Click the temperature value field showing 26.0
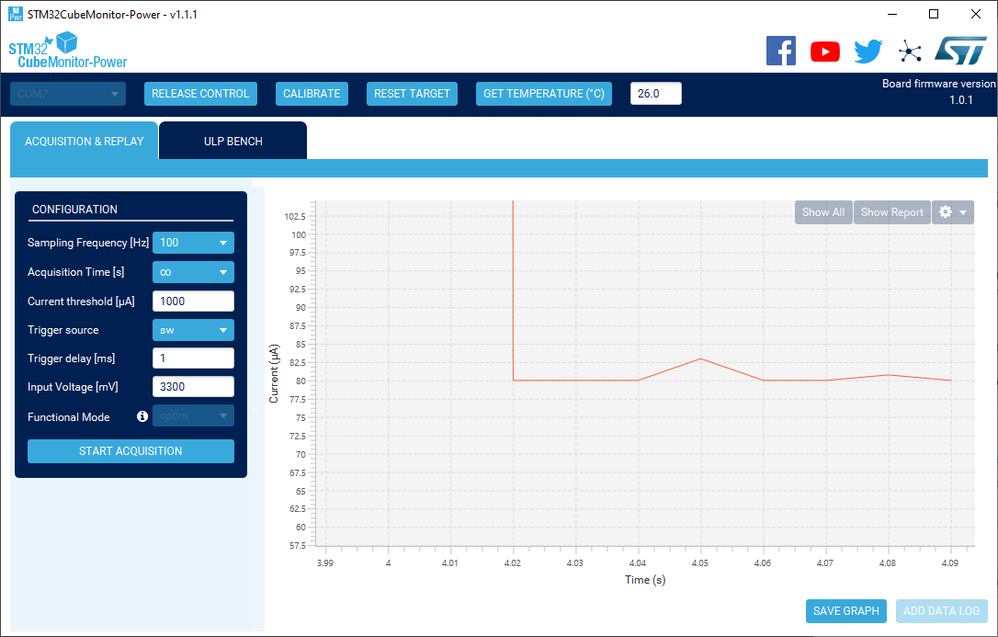The height and width of the screenshot is (637, 998). point(656,94)
